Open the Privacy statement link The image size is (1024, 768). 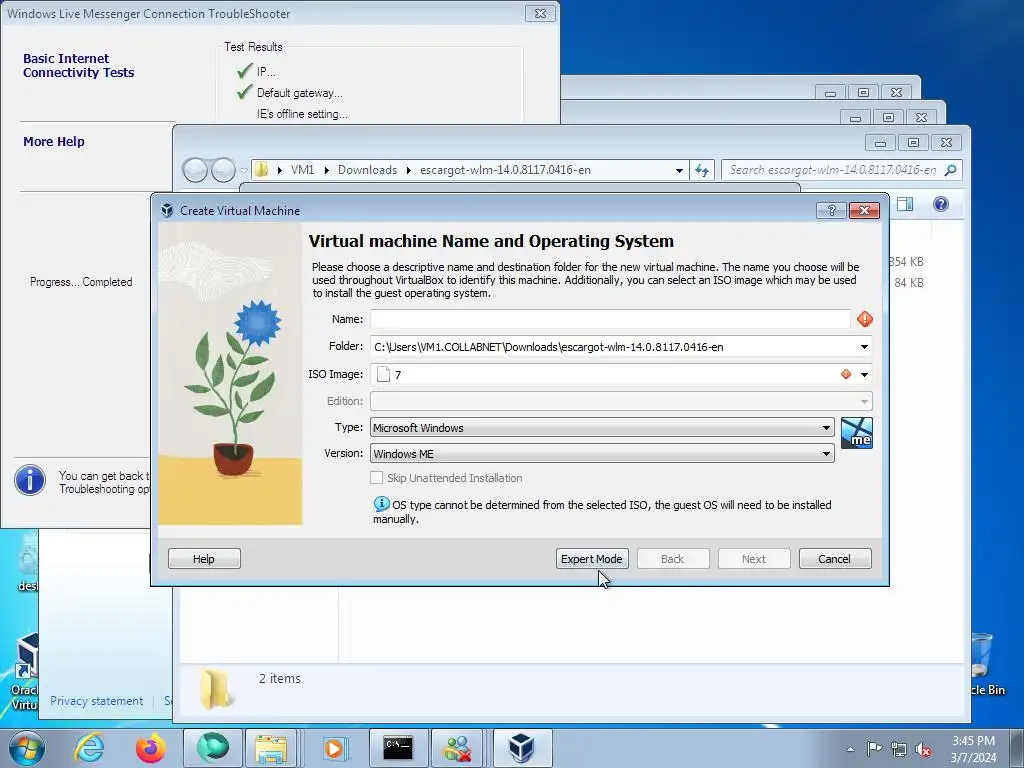(97, 701)
